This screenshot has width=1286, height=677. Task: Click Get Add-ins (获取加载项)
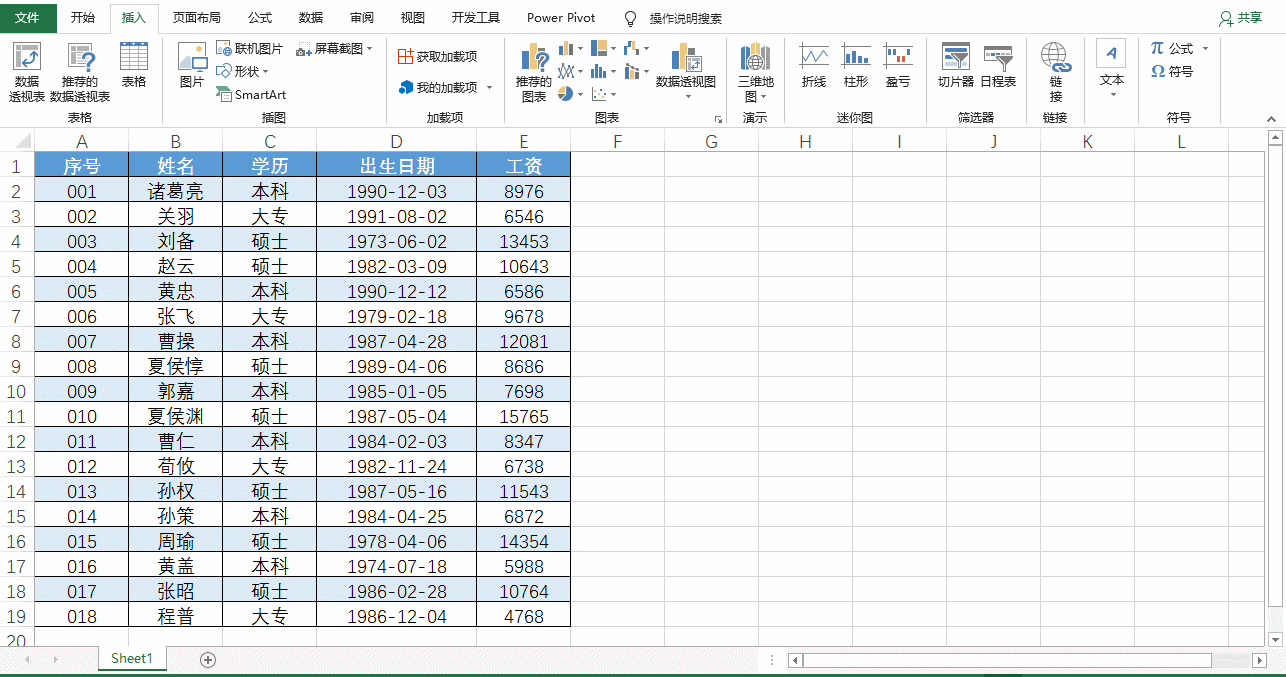click(x=437, y=57)
